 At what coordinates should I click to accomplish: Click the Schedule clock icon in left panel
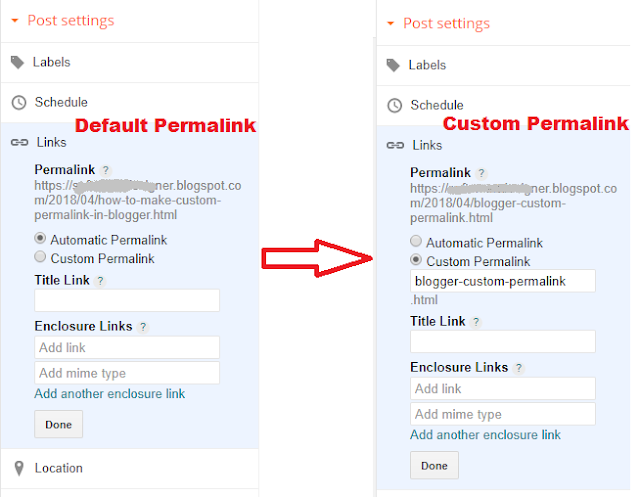pyautogui.click(x=19, y=102)
